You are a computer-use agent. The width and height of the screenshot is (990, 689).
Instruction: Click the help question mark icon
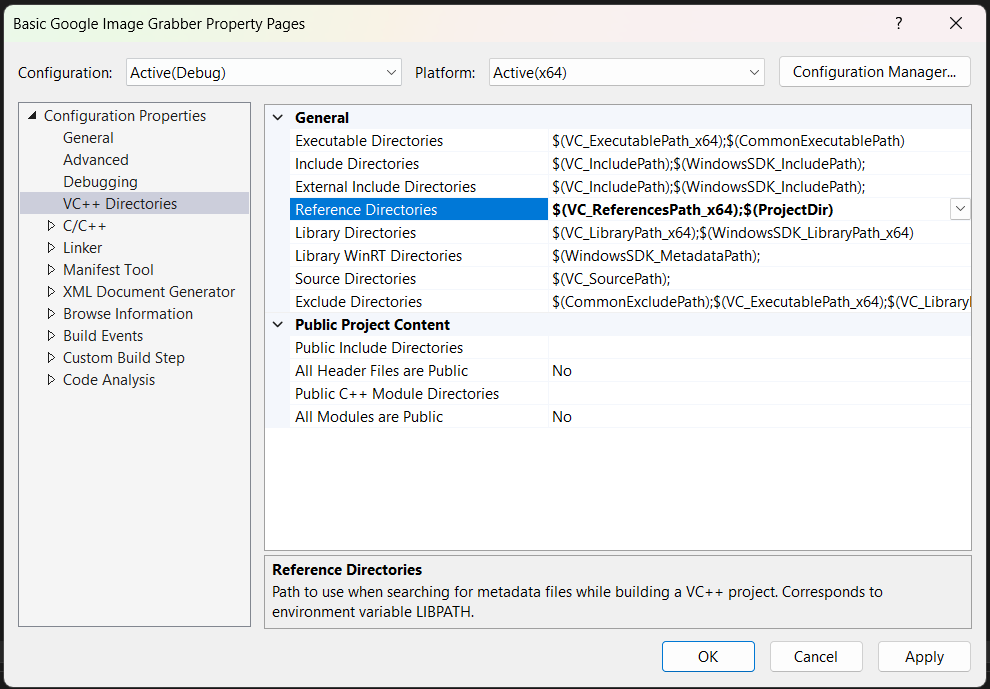898,24
